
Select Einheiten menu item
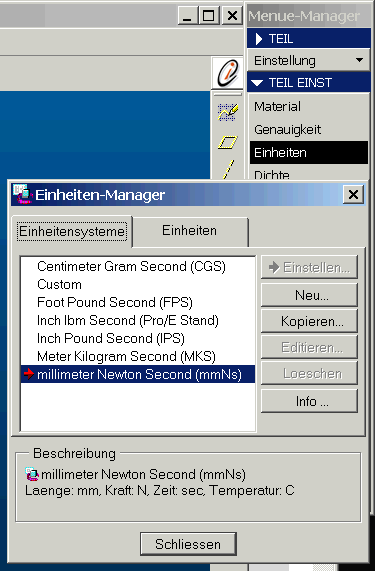[309, 153]
